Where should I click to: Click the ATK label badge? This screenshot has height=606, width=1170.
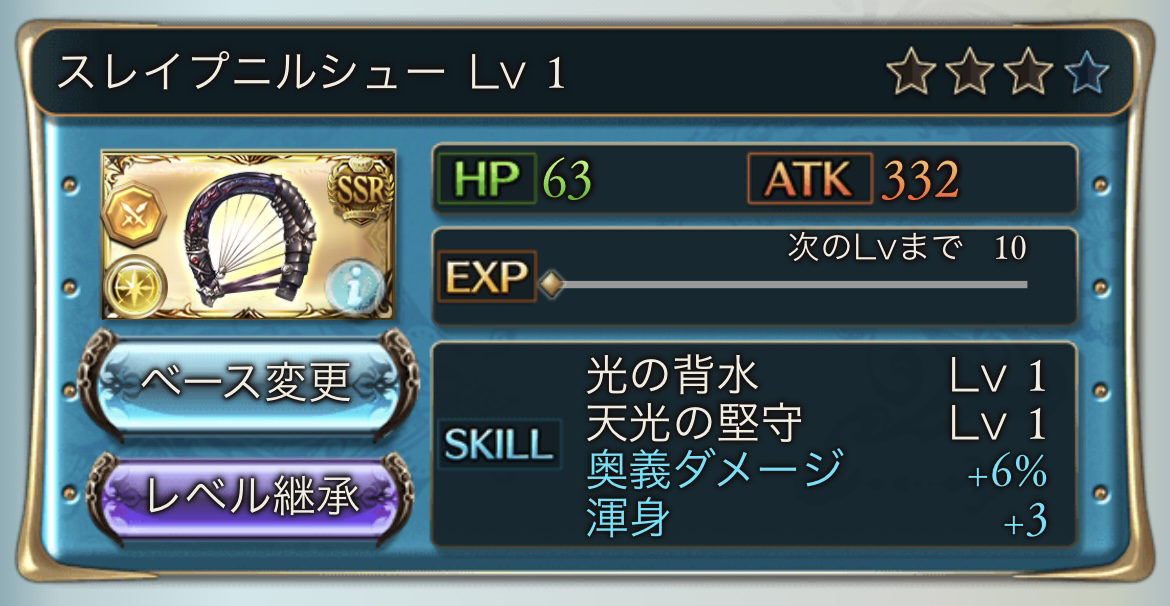click(x=810, y=178)
